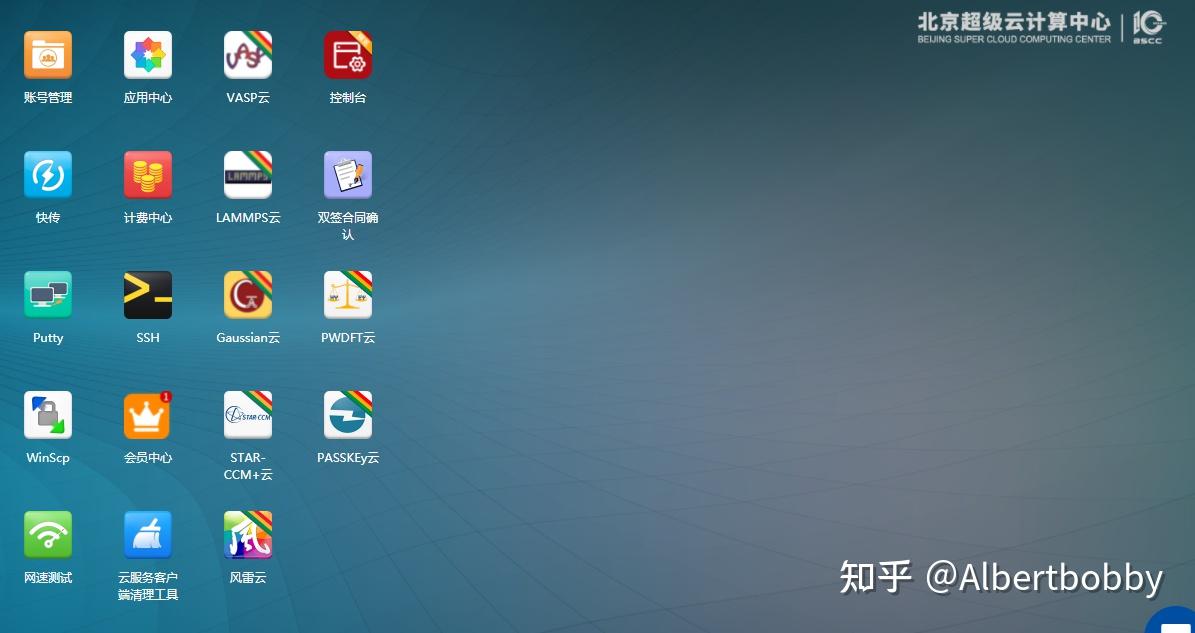Run the 网速测试 speed test

tap(47, 534)
